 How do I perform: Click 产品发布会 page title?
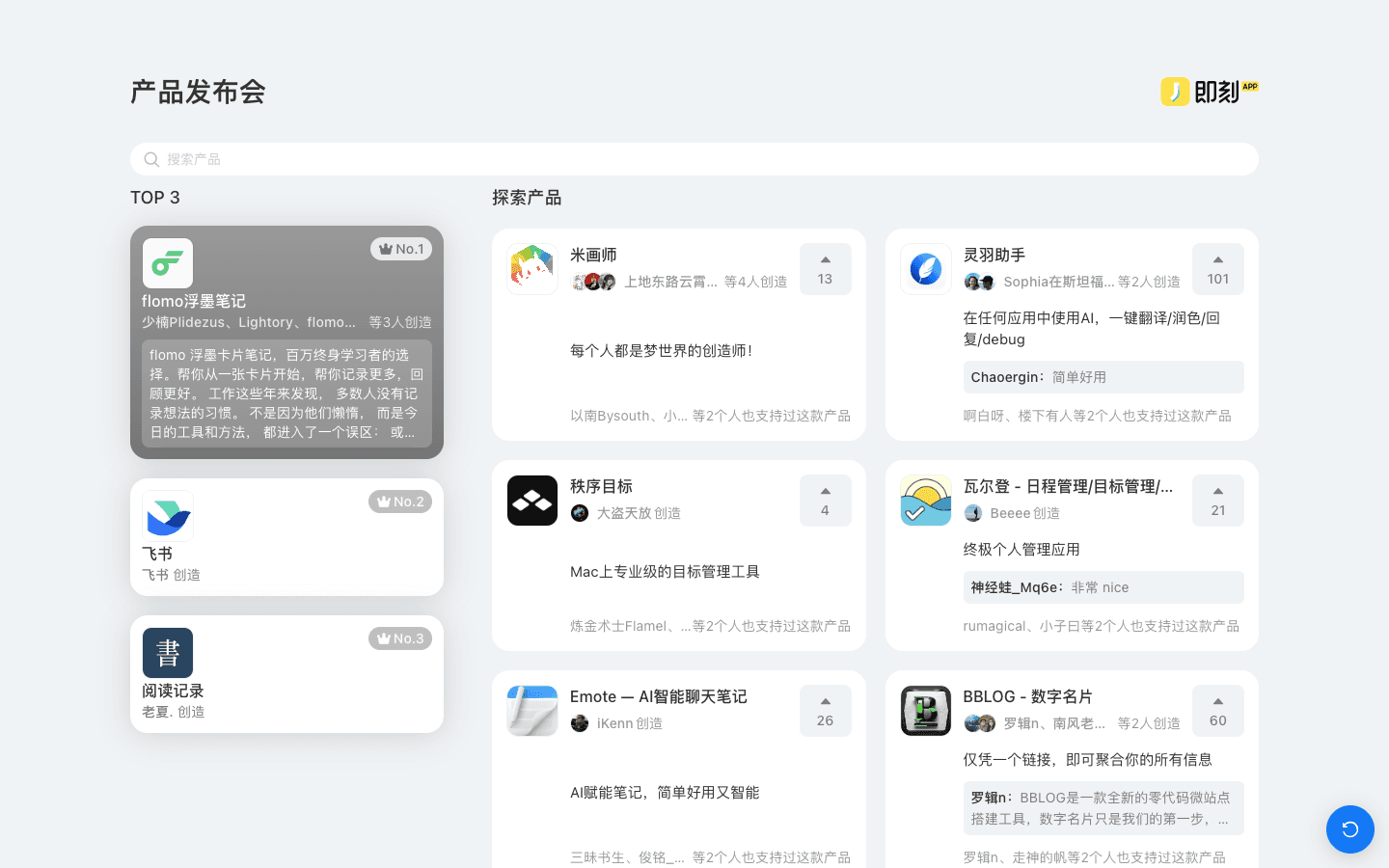pos(198,92)
